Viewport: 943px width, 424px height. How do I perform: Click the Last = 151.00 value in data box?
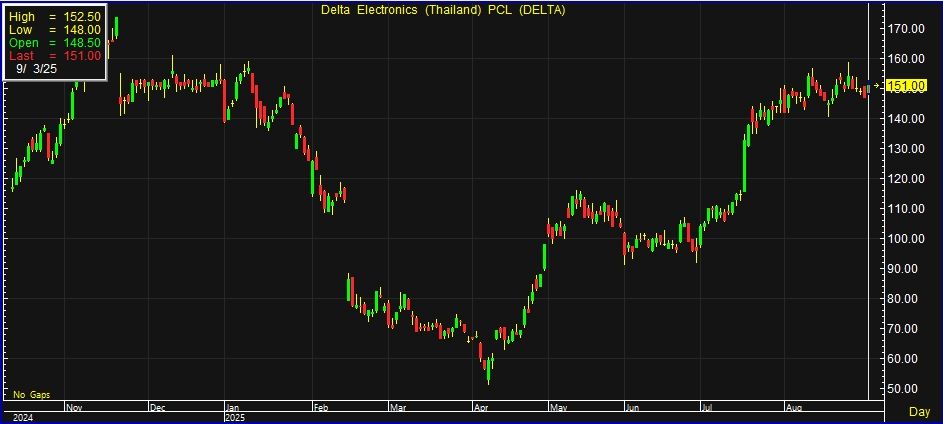82,56
